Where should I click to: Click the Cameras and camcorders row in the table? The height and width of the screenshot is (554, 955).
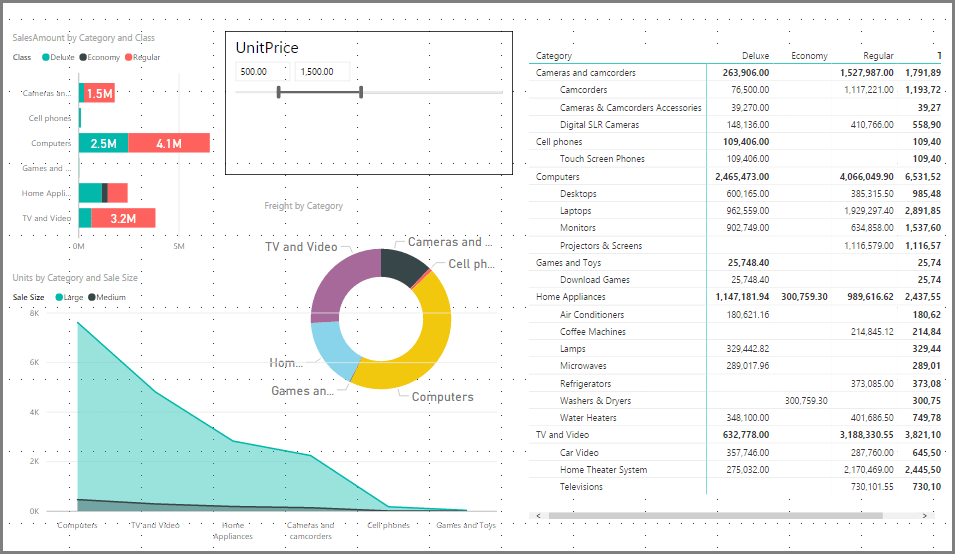pyautogui.click(x=735, y=72)
